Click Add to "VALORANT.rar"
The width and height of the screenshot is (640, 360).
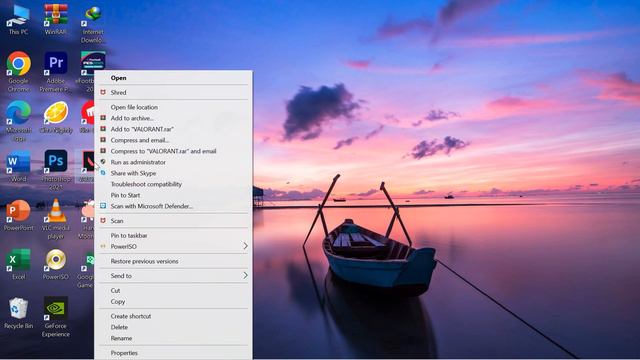[x=173, y=129]
